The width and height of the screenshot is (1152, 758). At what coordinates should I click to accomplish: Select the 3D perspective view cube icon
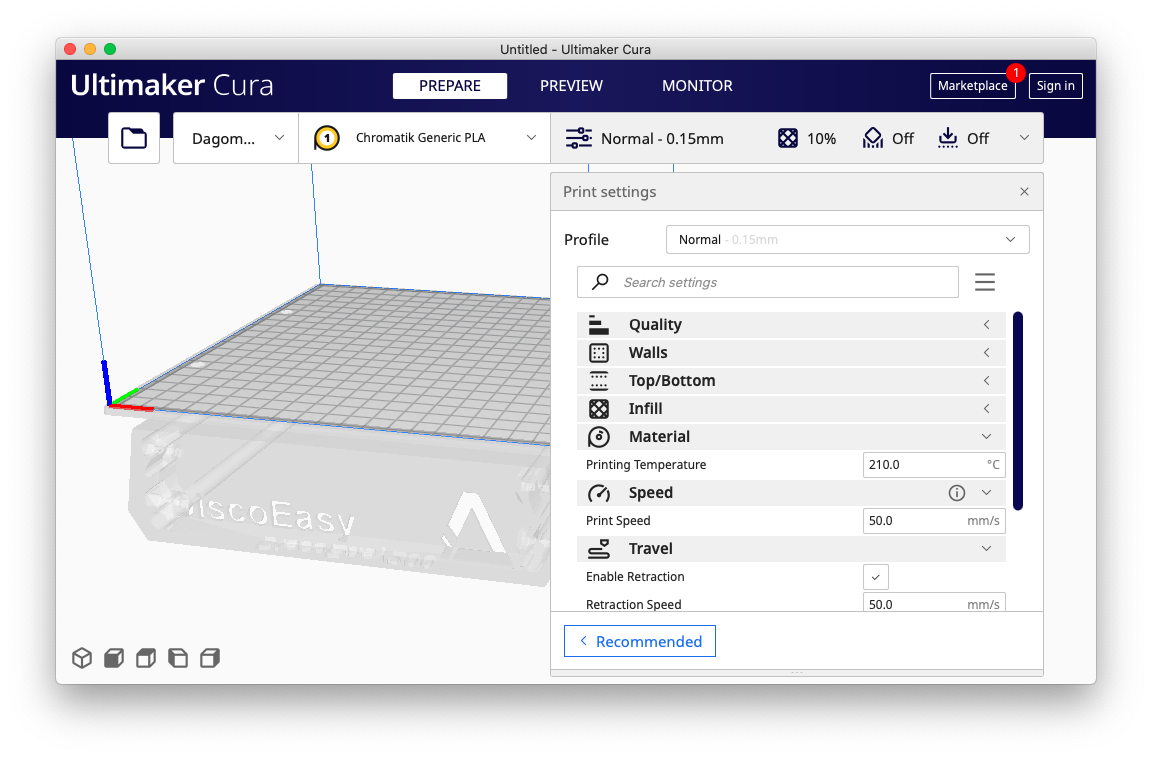click(x=82, y=658)
